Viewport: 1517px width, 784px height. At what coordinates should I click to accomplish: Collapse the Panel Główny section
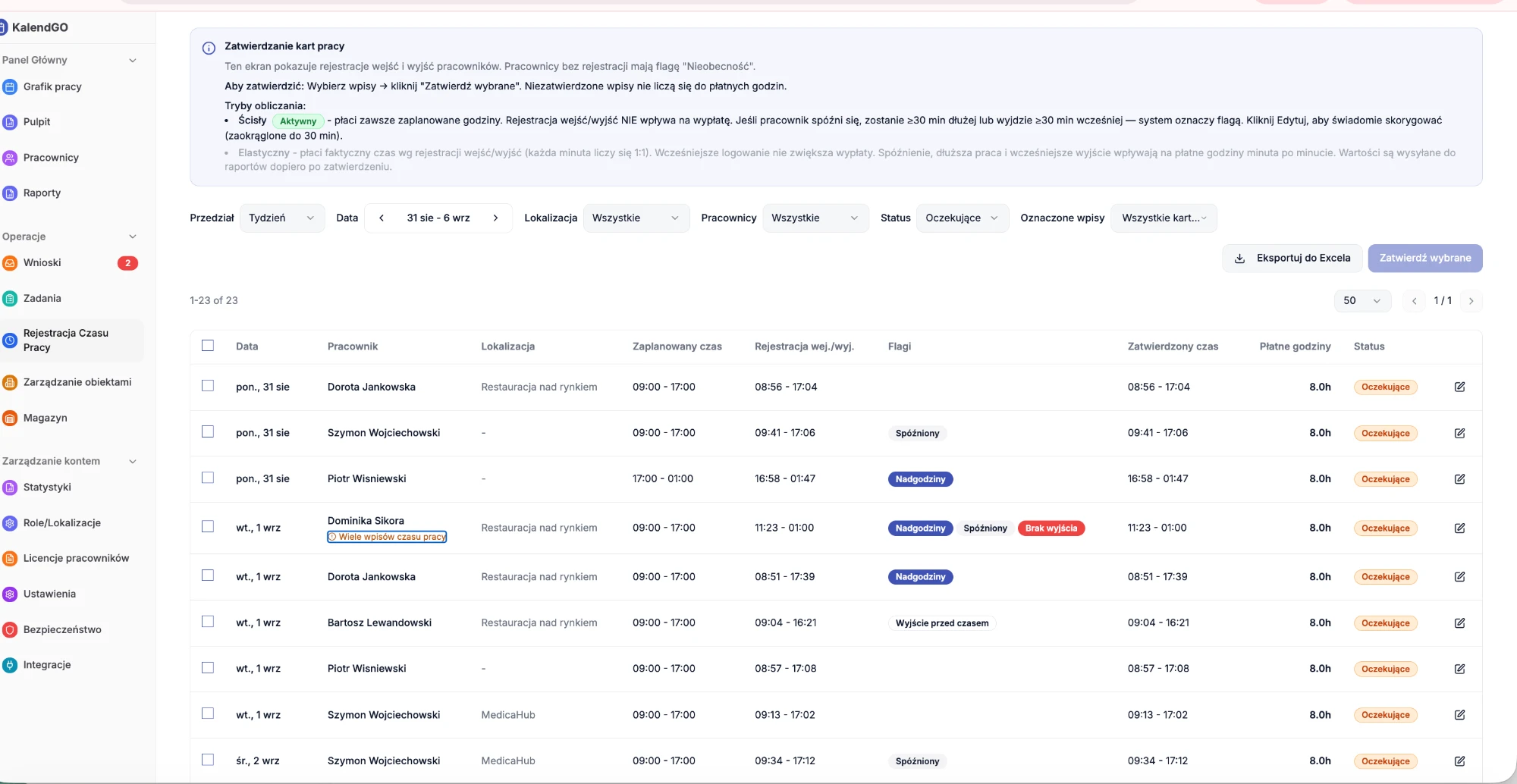(x=133, y=61)
